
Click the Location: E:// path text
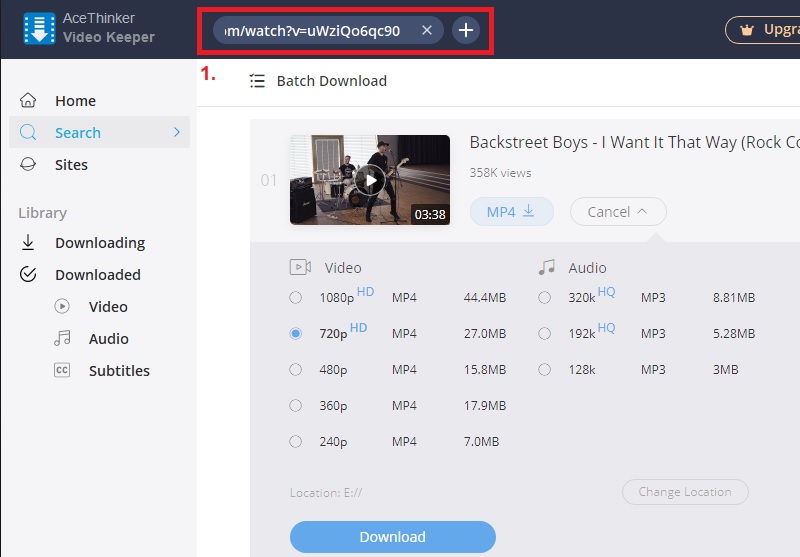(326, 493)
